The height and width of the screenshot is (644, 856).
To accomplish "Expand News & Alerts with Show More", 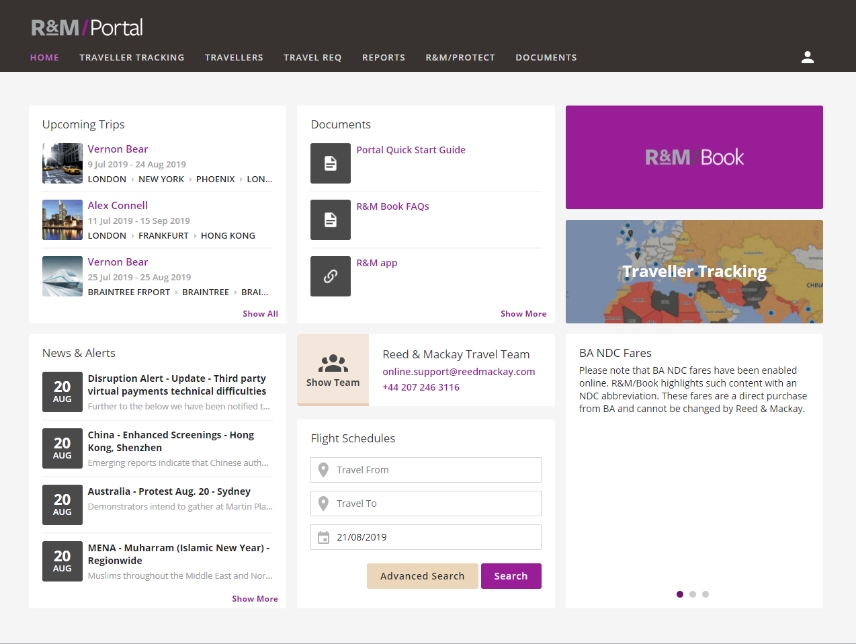I will click(255, 599).
